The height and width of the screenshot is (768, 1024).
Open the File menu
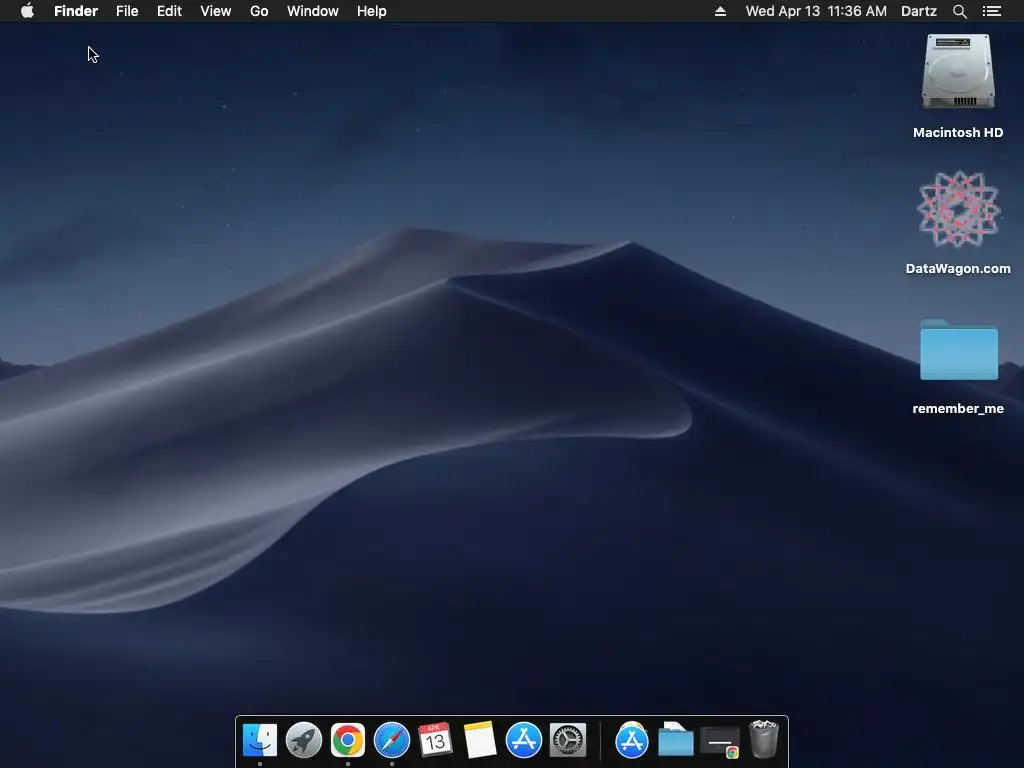127,11
